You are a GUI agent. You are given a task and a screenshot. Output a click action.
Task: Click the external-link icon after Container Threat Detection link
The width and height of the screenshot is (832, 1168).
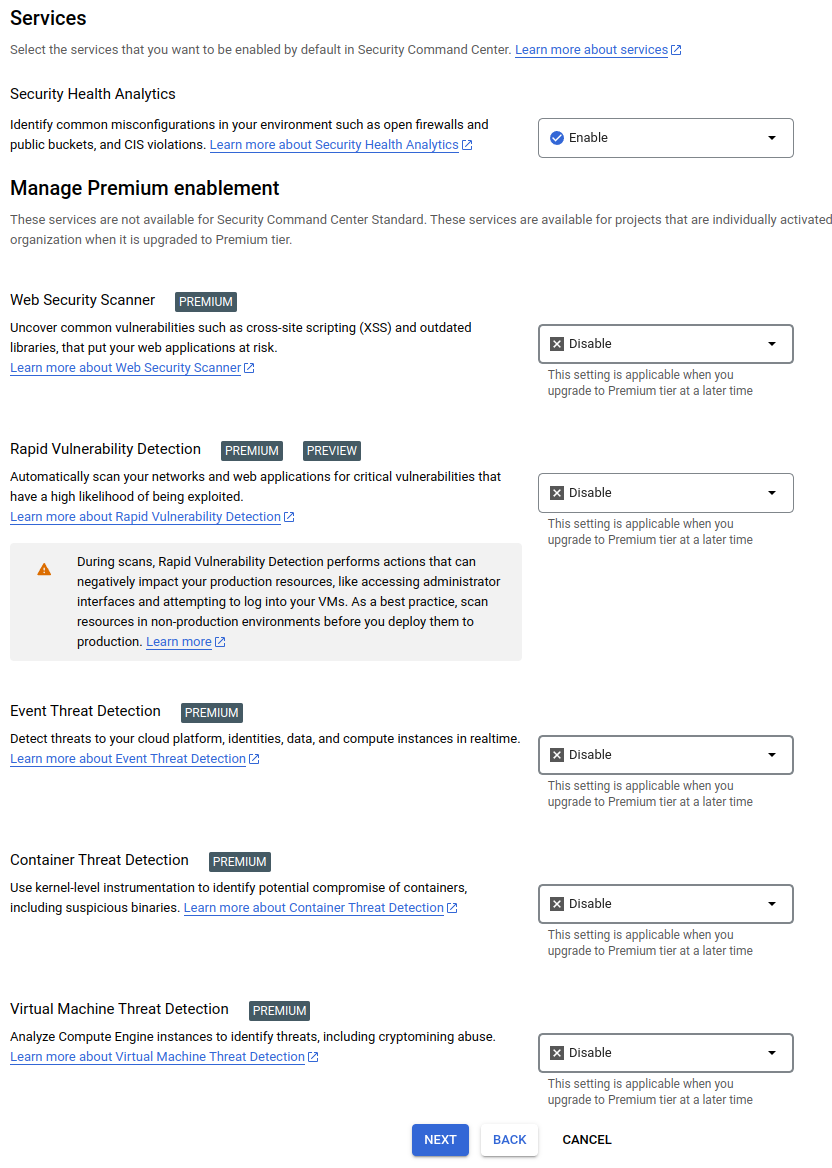(x=452, y=908)
